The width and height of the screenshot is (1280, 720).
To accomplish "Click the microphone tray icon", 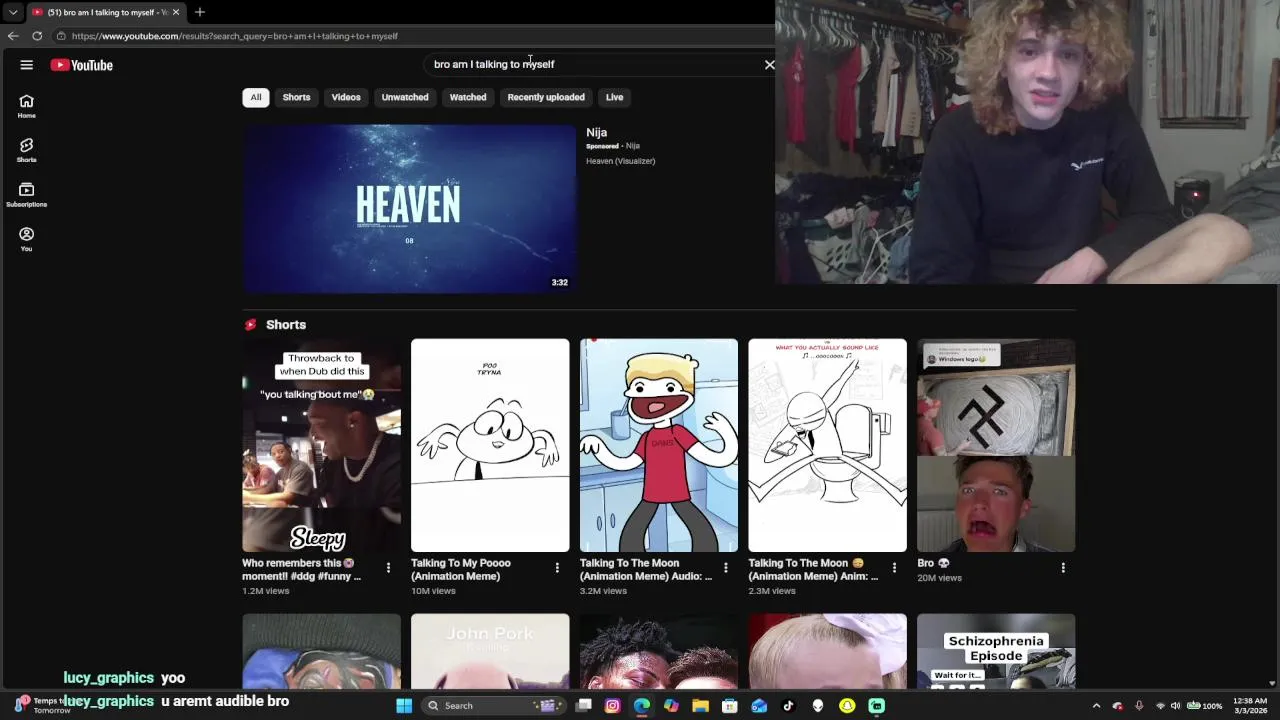I will 1139,706.
